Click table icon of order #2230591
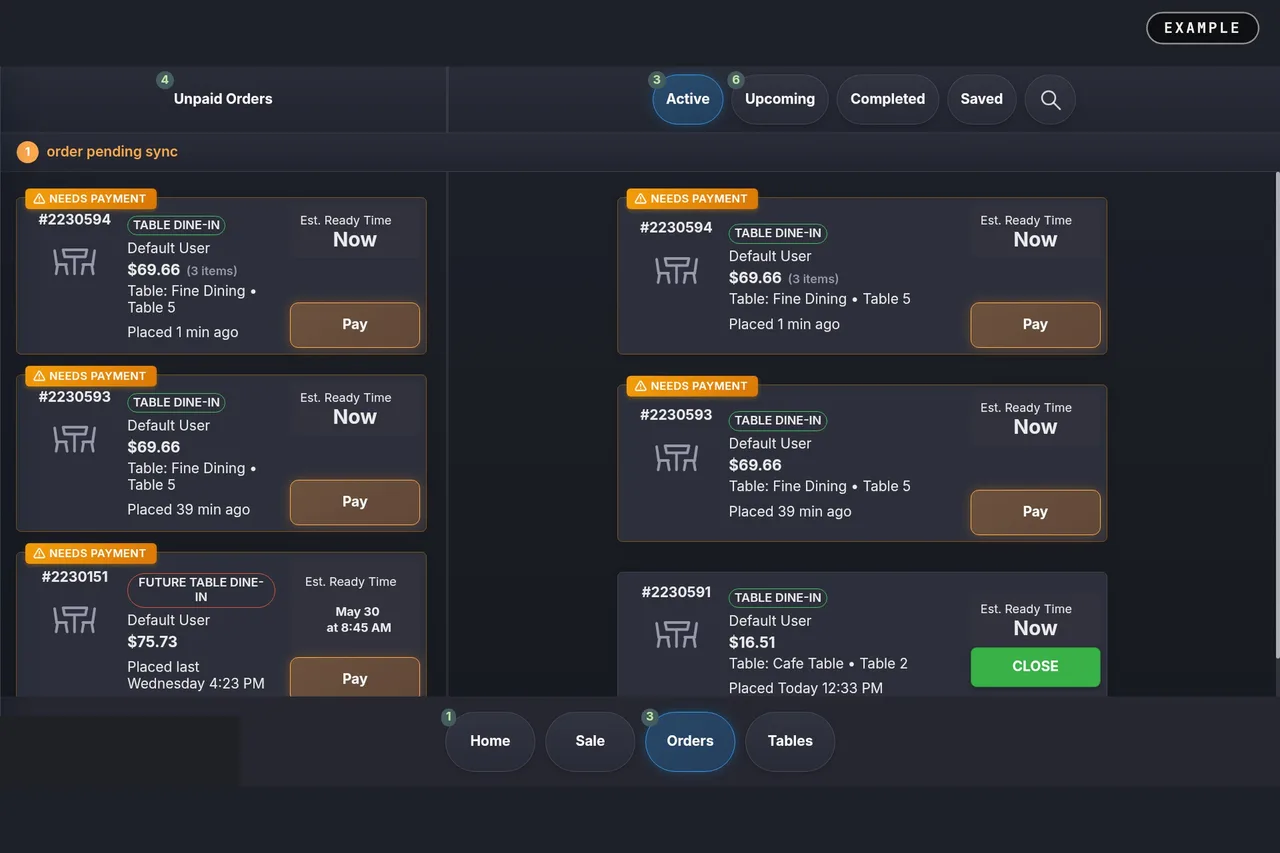The image size is (1280, 853). (676, 634)
